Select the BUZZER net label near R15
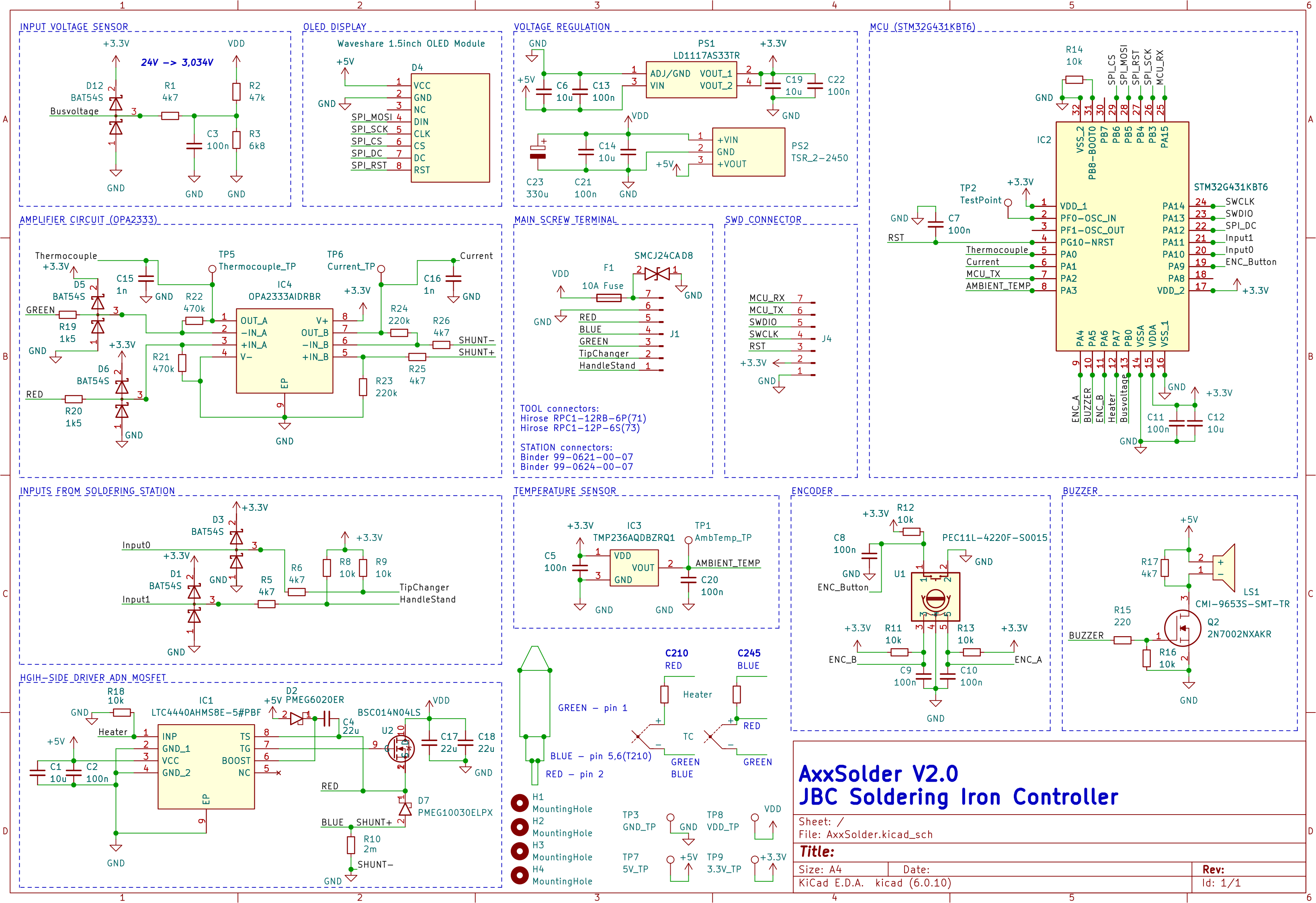This screenshot has height=903, width=1316. [x=1086, y=635]
